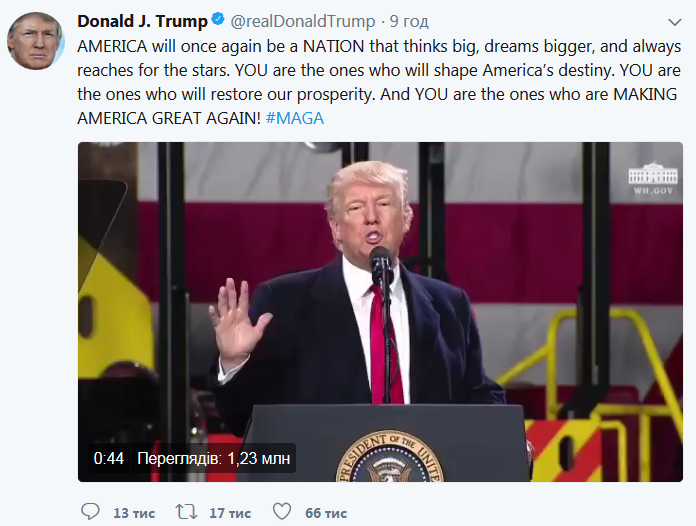The height and width of the screenshot is (526, 696).
Task: Click the 'Переглядів: 1,23 млн' view counter
Action: pos(214,458)
